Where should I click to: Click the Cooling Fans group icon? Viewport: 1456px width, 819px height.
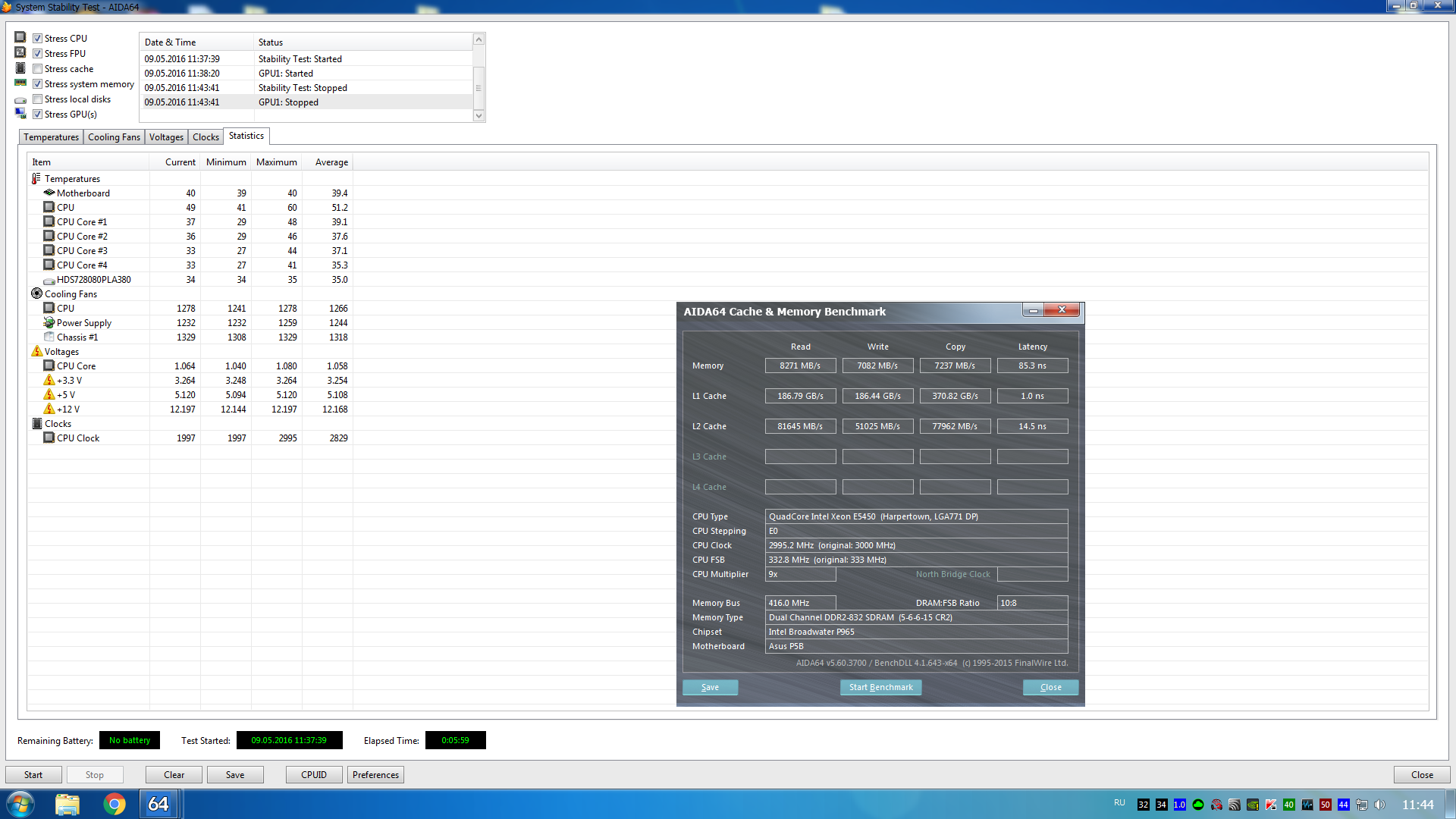coord(36,293)
